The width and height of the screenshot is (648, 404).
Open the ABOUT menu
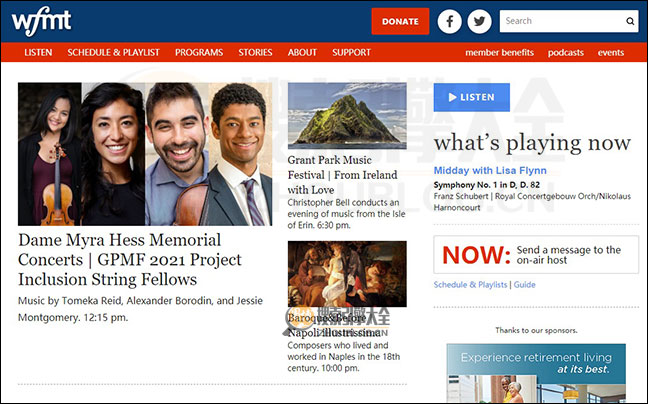(302, 52)
